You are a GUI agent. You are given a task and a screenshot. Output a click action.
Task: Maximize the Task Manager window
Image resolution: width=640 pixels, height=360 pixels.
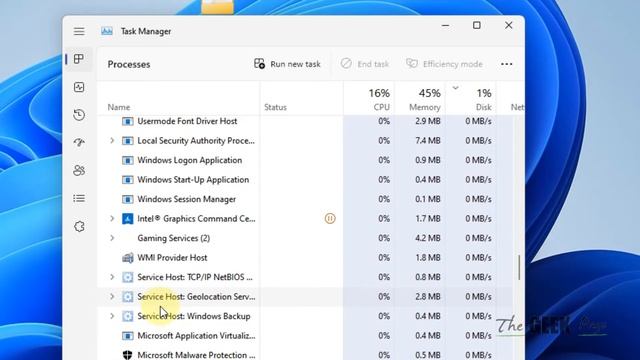pyautogui.click(x=476, y=25)
